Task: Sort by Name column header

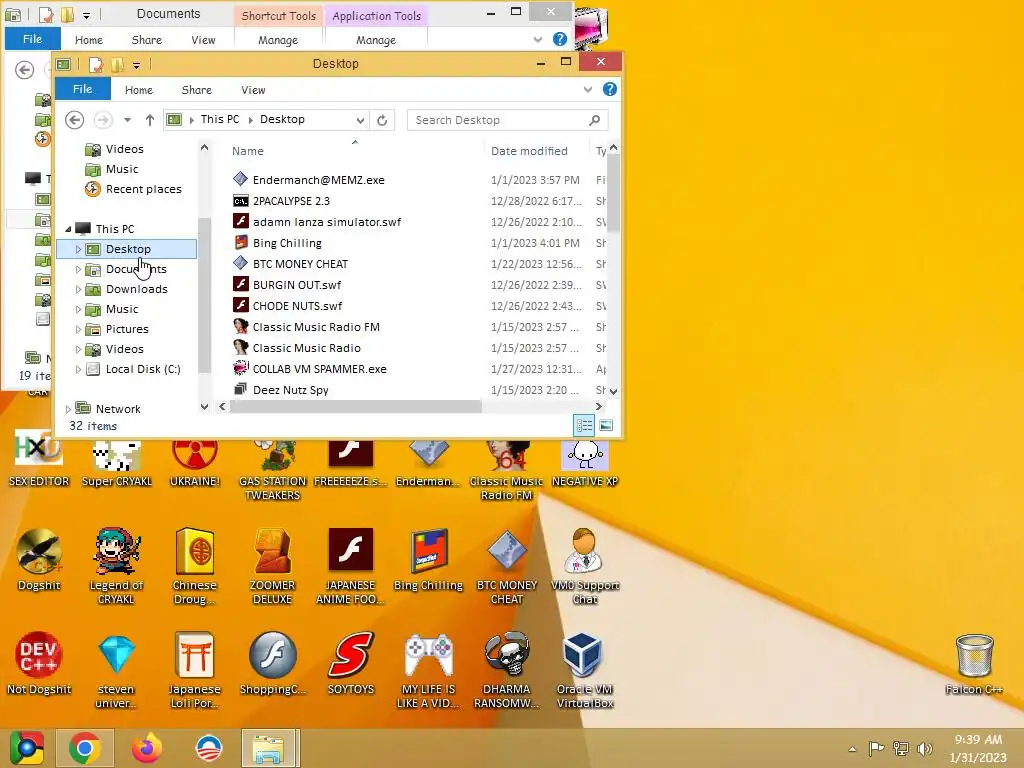Action: click(x=248, y=151)
